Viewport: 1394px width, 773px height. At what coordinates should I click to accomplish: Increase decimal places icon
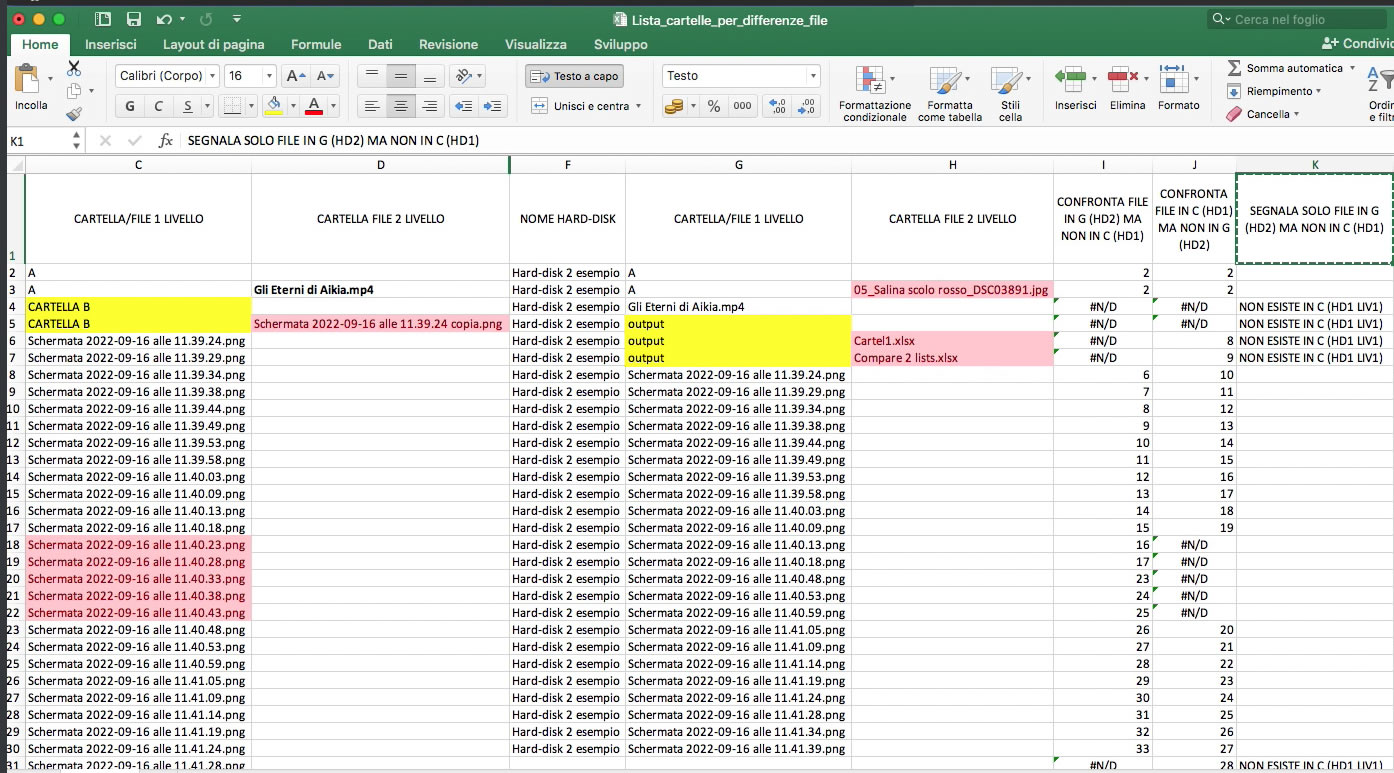(x=776, y=106)
